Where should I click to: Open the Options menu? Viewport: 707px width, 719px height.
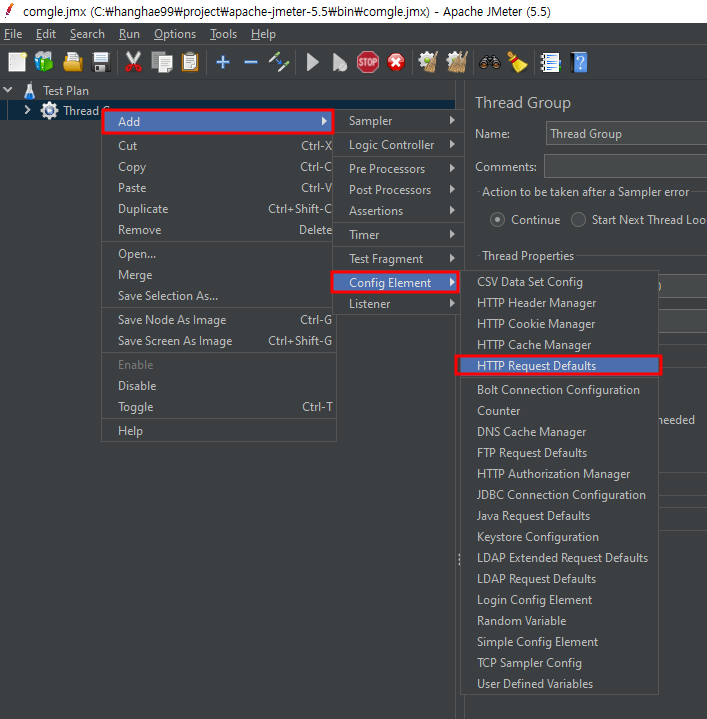point(175,34)
